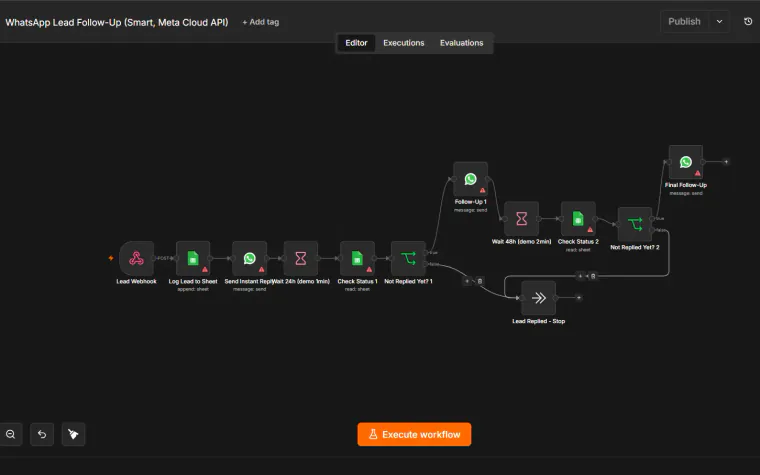This screenshot has width=760, height=475.
Task: Click the true output handle of Not Replied Yet? 2
Action: 652,219
